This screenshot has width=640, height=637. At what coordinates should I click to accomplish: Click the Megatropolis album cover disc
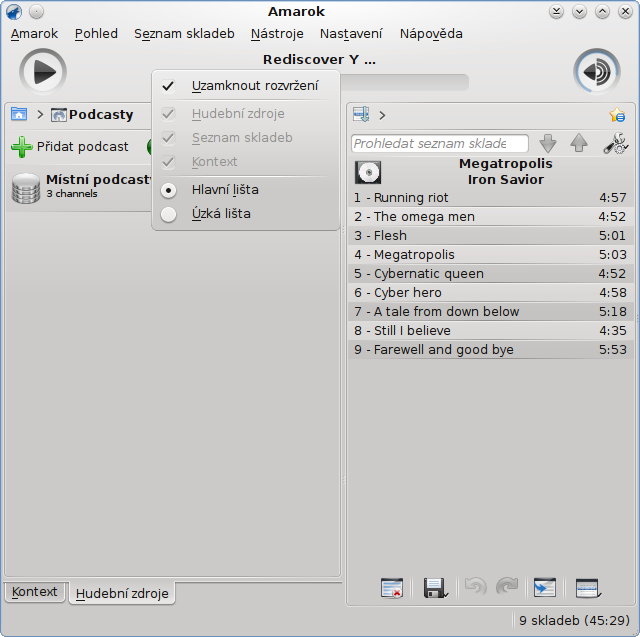(368, 172)
